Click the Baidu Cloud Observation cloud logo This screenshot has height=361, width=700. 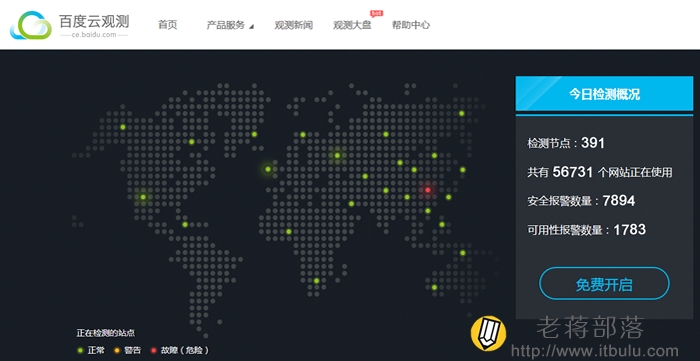tap(31, 25)
